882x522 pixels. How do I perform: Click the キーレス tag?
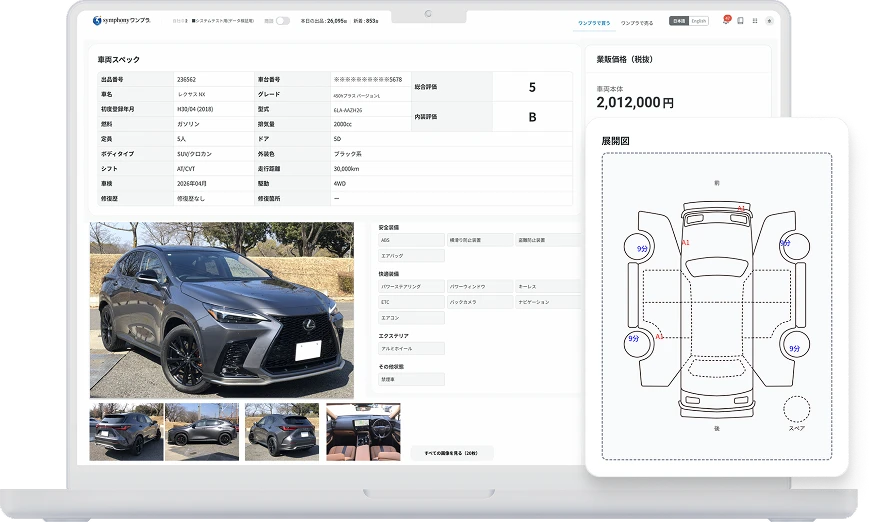pyautogui.click(x=548, y=287)
